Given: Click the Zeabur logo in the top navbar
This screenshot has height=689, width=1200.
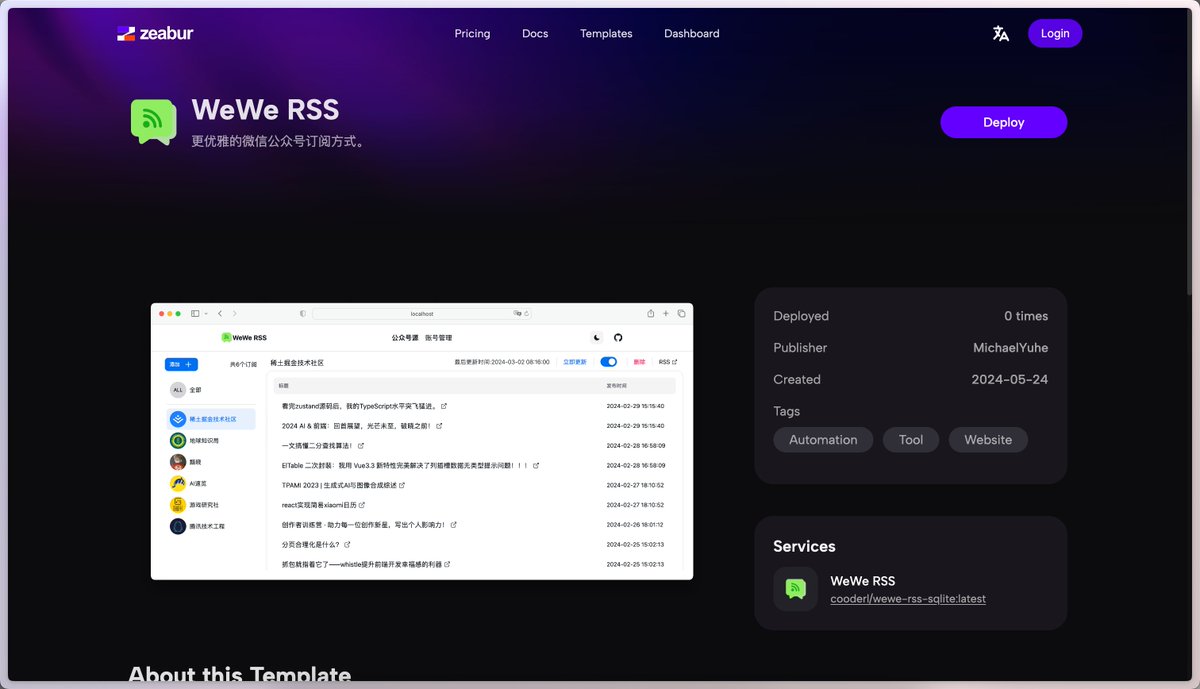Looking at the screenshot, I should 155,33.
